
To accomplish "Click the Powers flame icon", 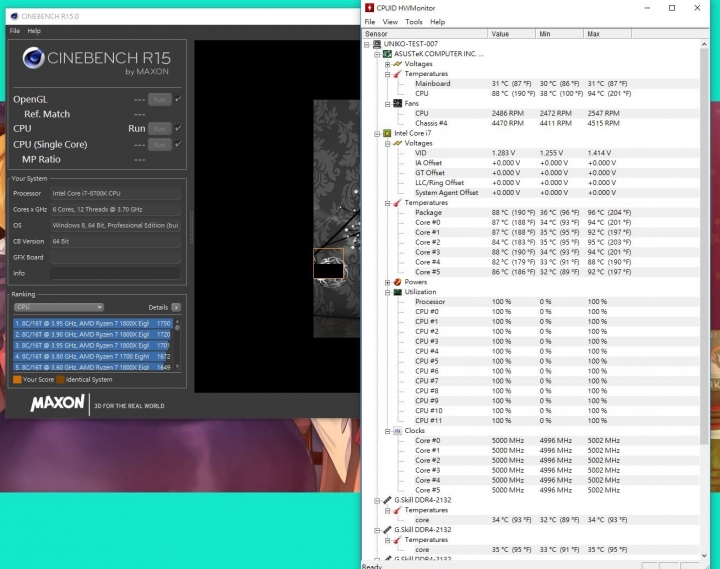I will [398, 282].
